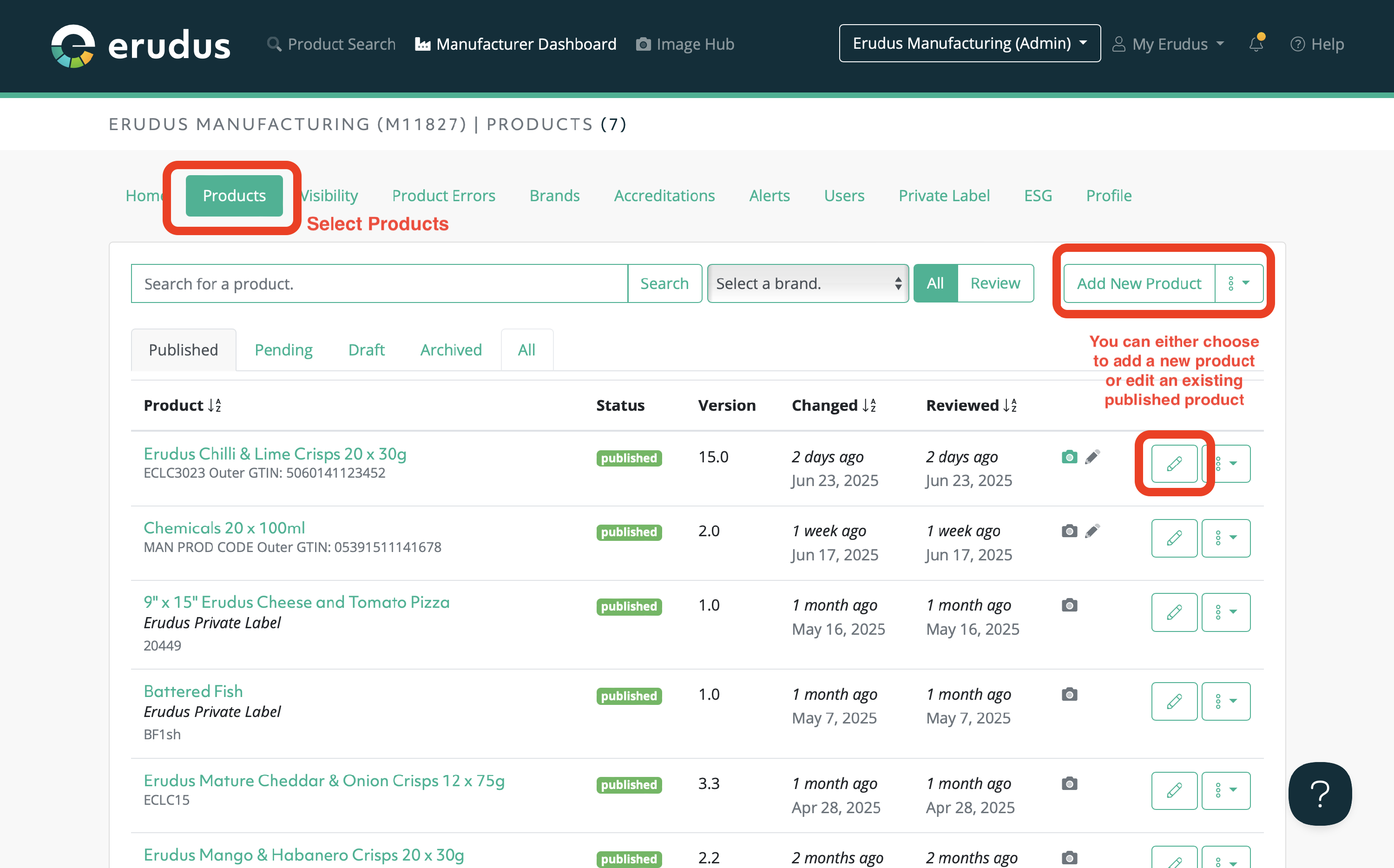Click the Add New Product button

(x=1138, y=283)
